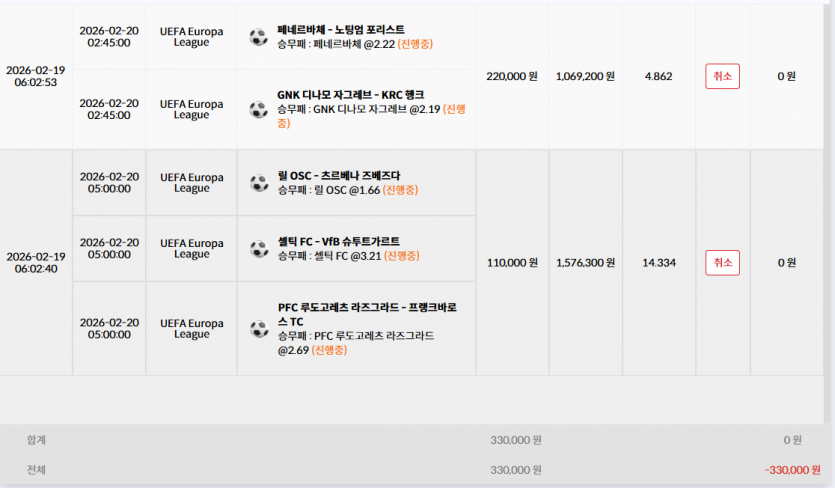Select the 1,069,200 원 expected payout cell

[x=585, y=76]
